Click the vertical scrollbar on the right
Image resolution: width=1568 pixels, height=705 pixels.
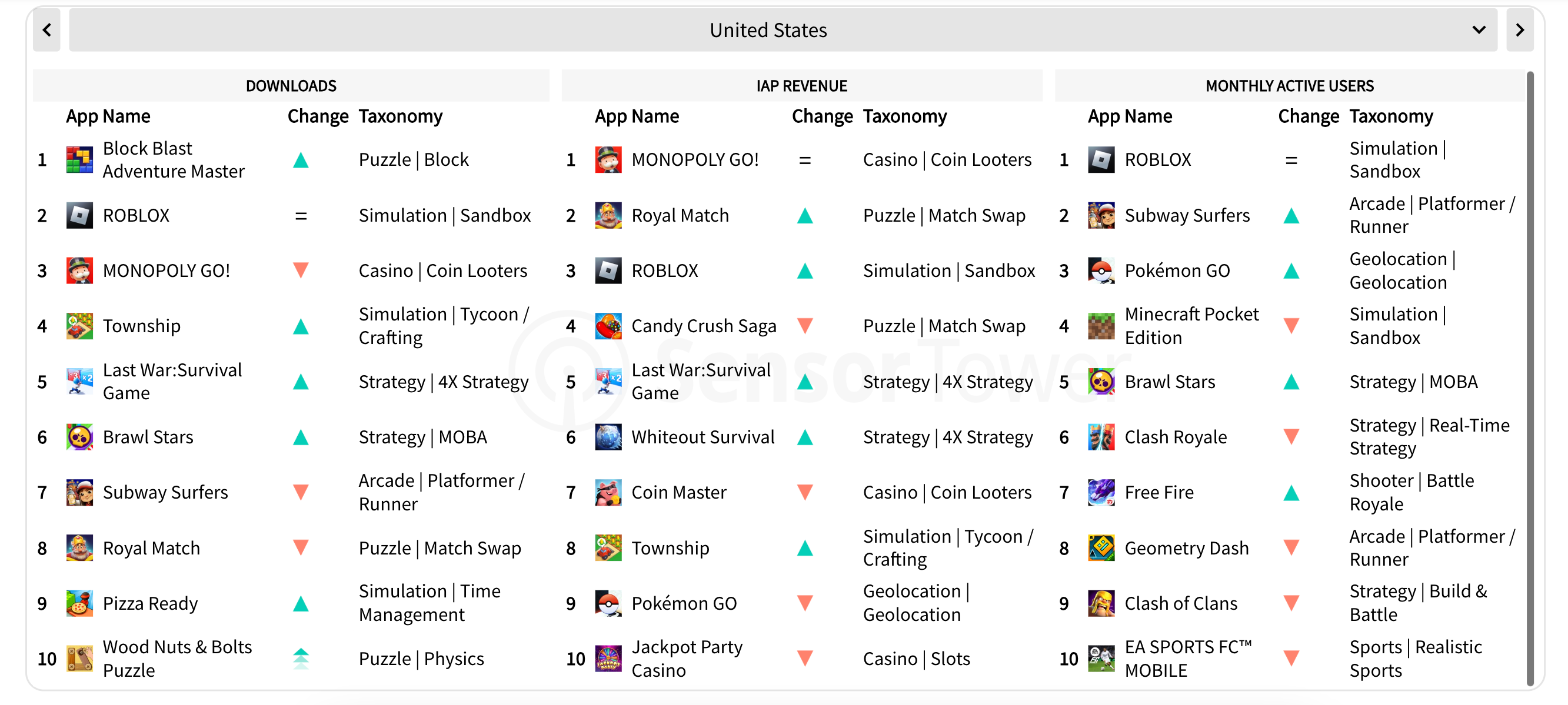[x=1530, y=378]
